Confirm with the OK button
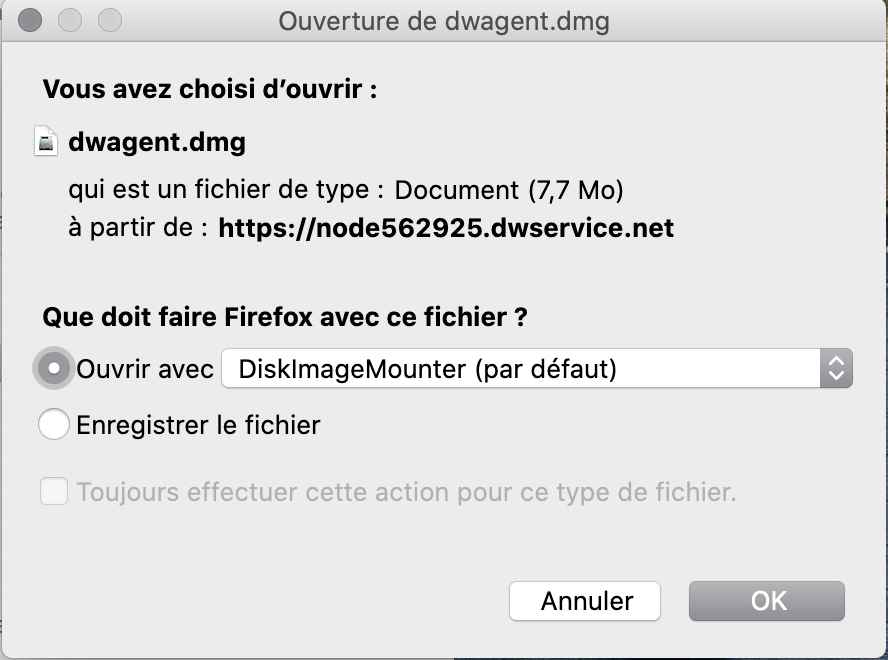The width and height of the screenshot is (888, 660). click(x=766, y=601)
